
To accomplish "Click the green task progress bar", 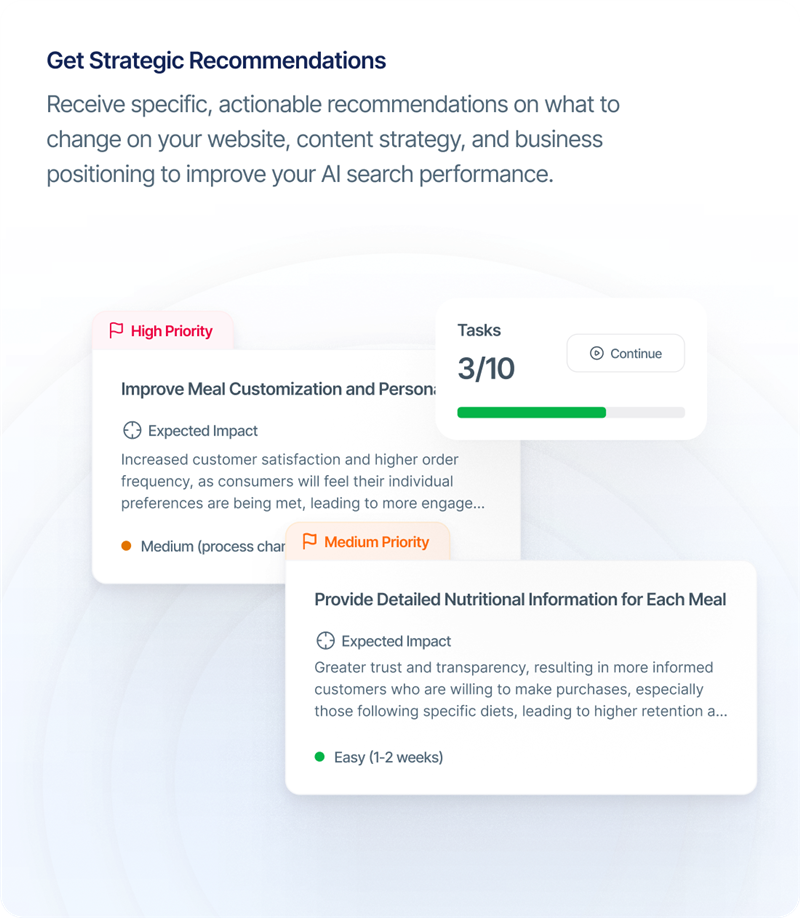I will coord(530,412).
